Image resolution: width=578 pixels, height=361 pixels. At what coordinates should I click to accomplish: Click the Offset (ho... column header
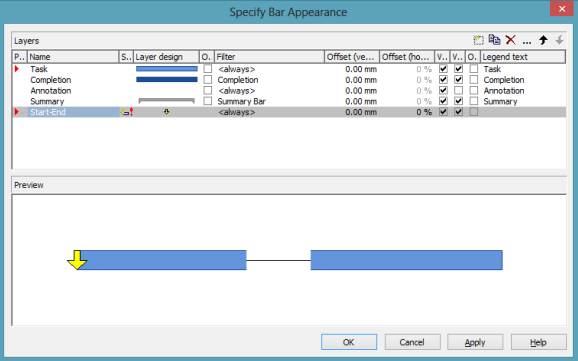pos(407,57)
